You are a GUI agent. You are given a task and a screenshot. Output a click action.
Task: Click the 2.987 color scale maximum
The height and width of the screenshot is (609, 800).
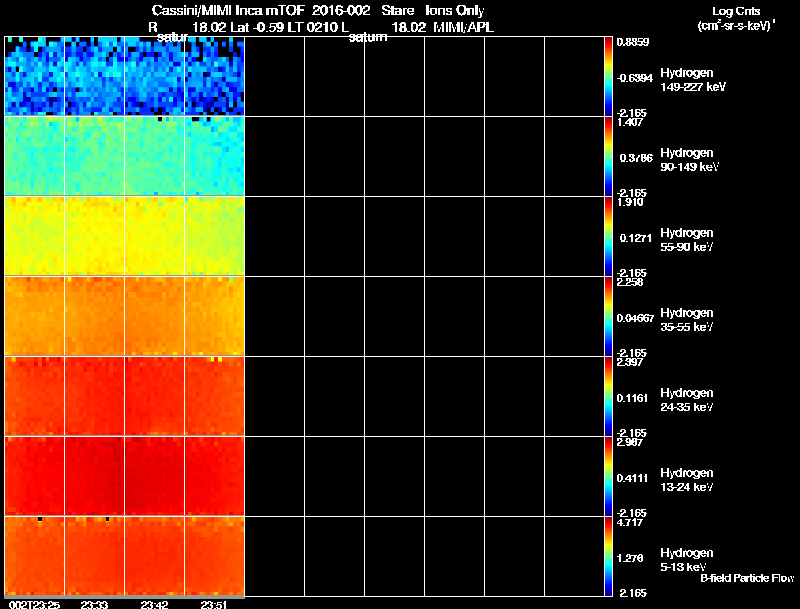(630, 442)
